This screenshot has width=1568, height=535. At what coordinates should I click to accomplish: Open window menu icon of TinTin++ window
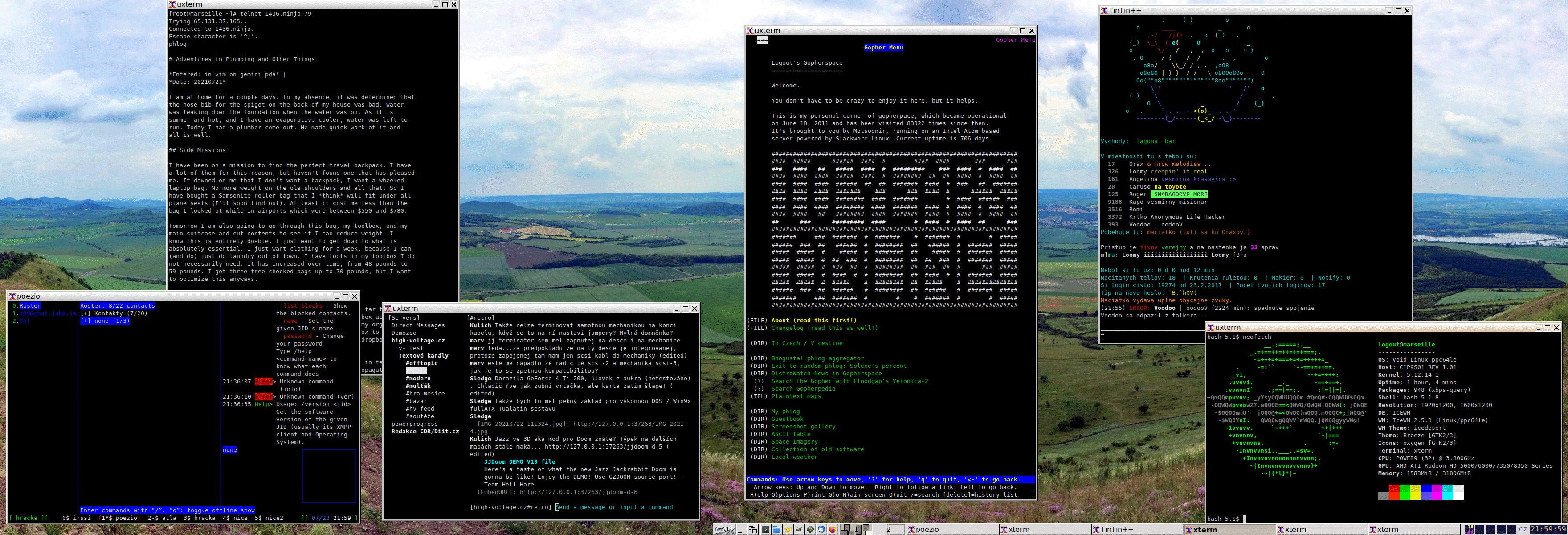[x=1104, y=10]
